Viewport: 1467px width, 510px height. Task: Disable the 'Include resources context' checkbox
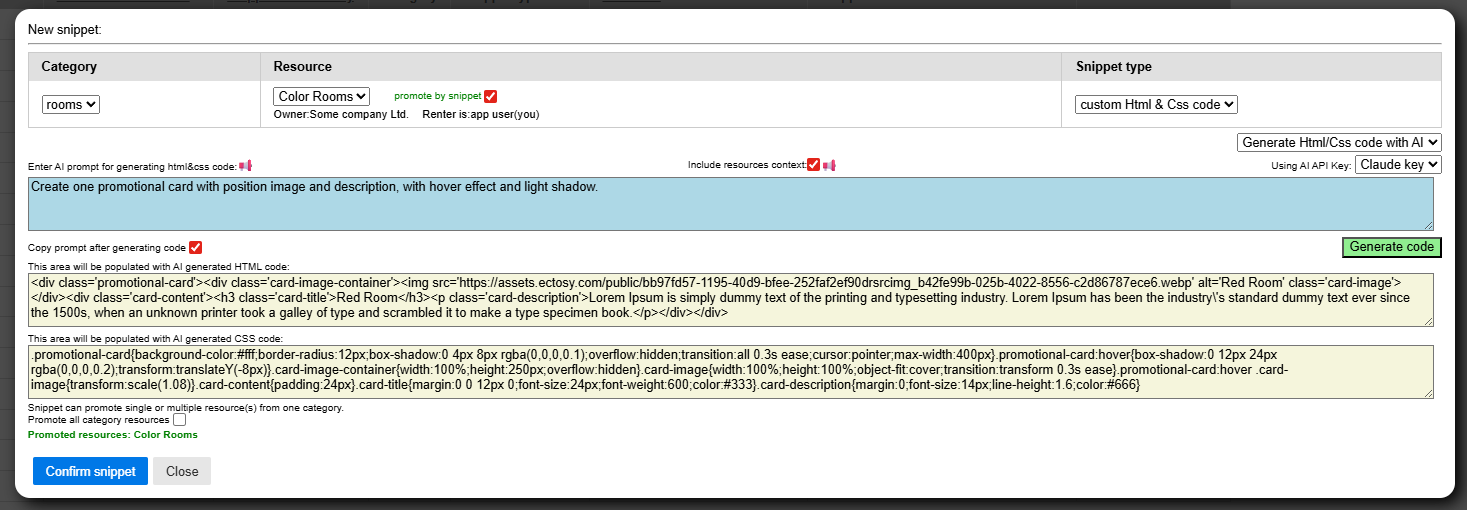(x=813, y=165)
